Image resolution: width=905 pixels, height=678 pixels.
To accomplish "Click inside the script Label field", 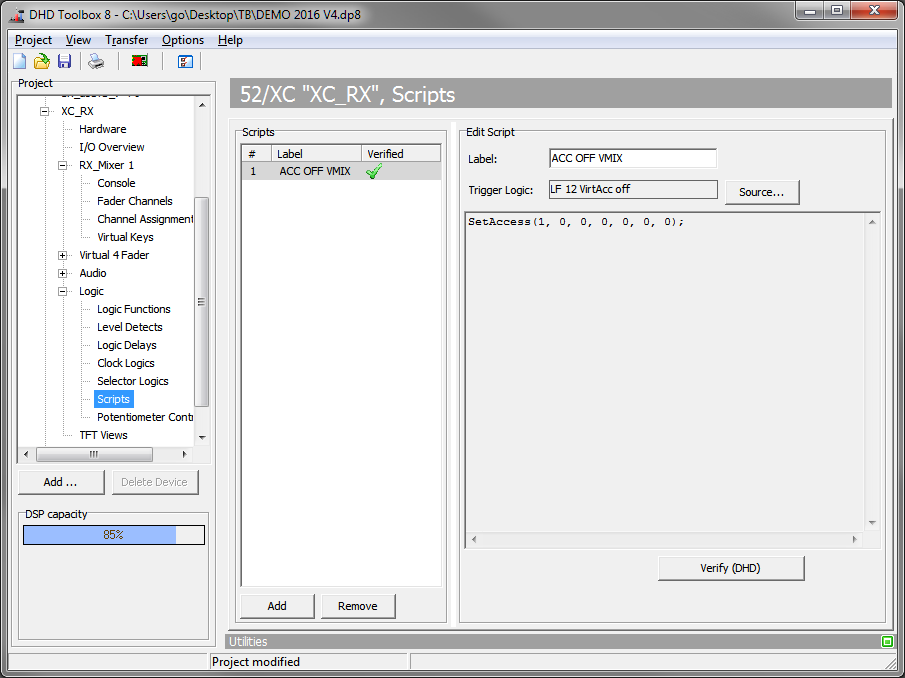I will coord(632,158).
